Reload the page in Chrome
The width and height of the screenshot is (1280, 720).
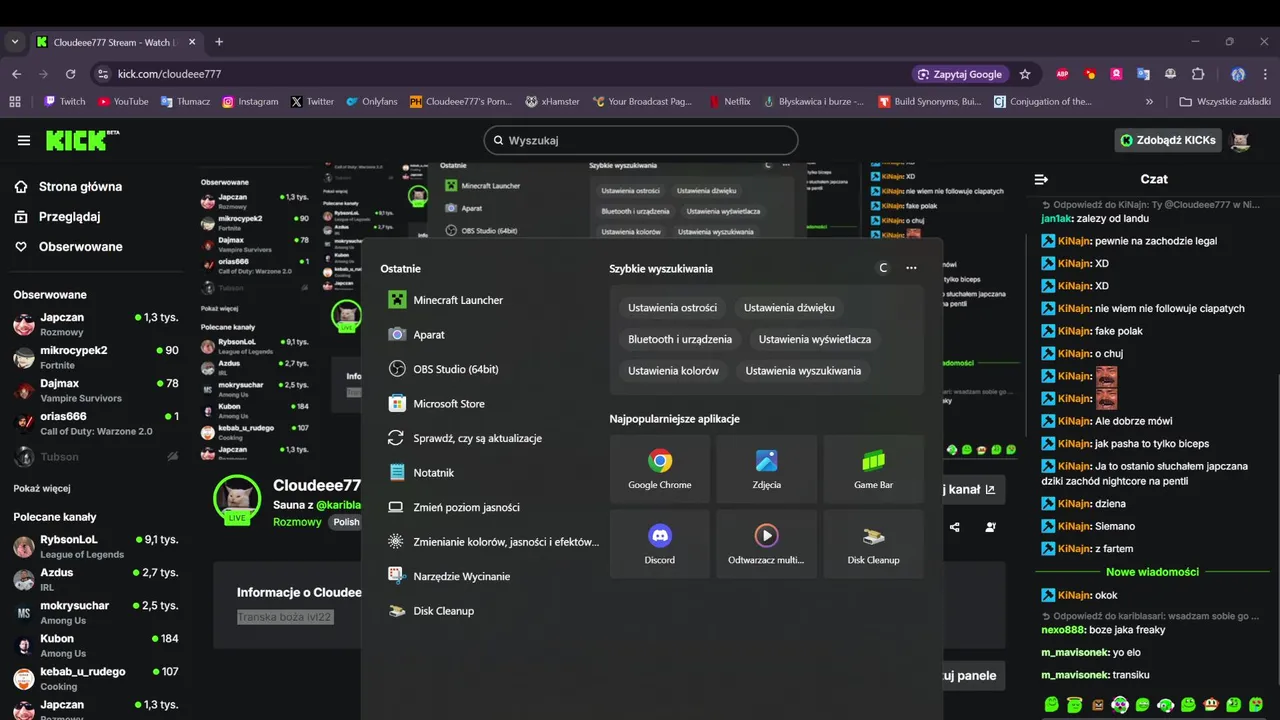click(x=70, y=74)
